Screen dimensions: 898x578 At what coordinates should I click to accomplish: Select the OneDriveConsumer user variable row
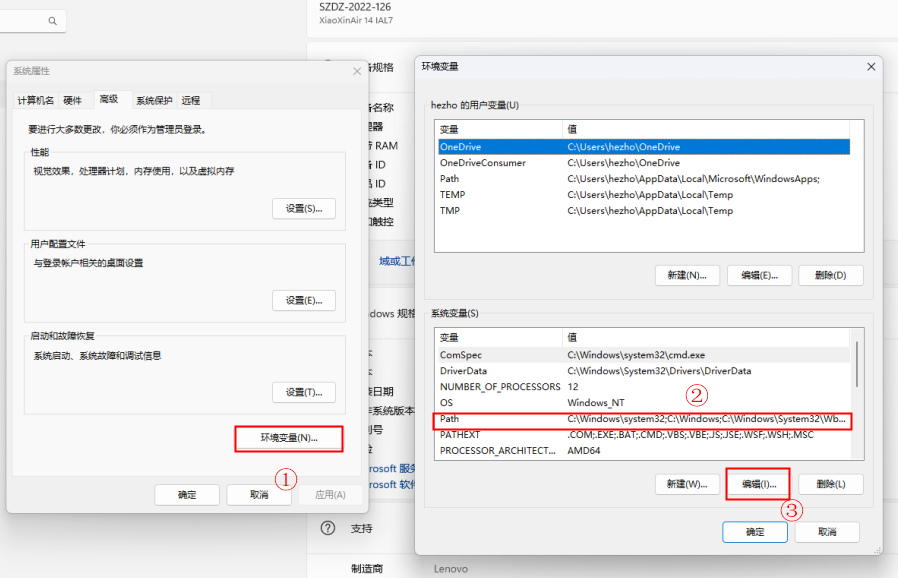tap(644, 163)
